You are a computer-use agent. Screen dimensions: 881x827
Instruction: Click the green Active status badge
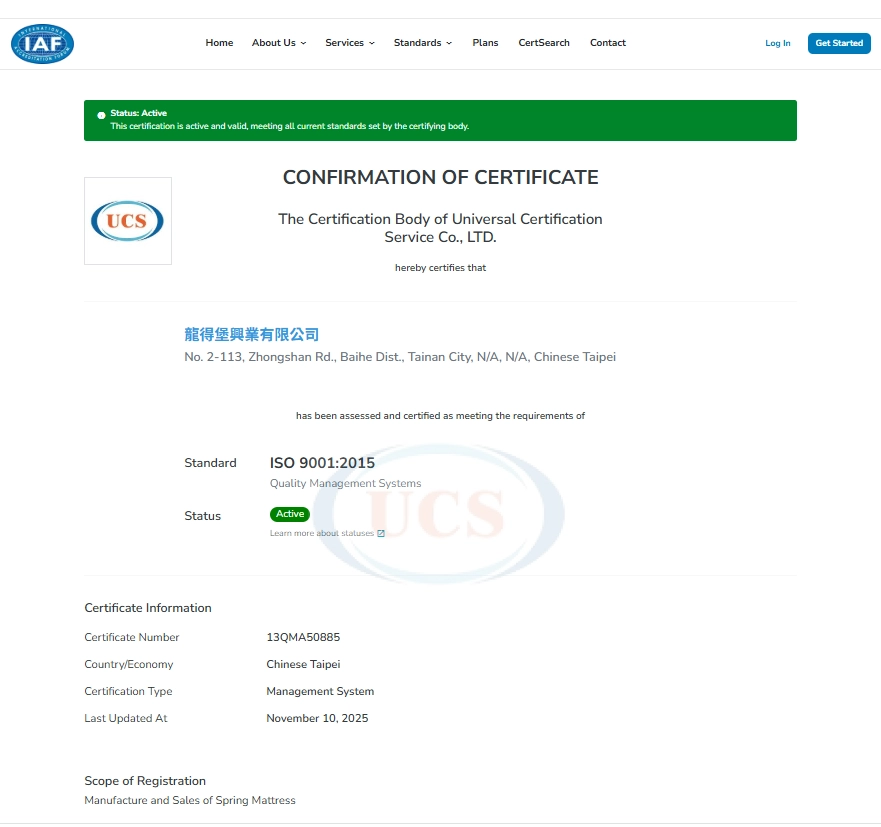click(x=289, y=514)
